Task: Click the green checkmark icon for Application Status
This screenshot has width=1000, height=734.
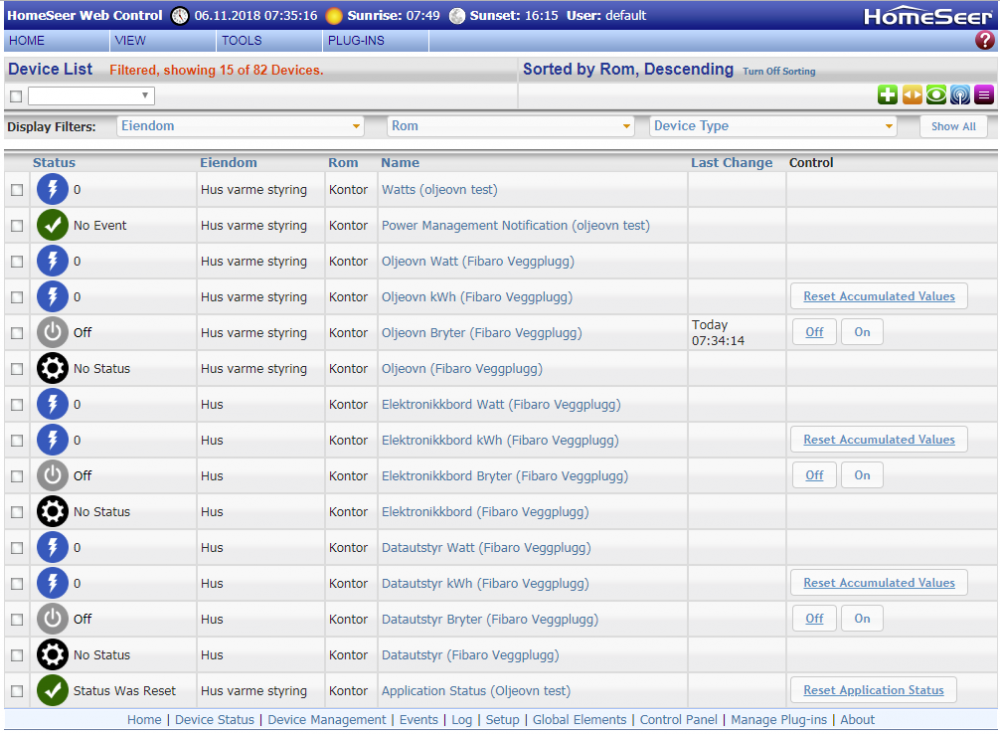Action: click(53, 691)
